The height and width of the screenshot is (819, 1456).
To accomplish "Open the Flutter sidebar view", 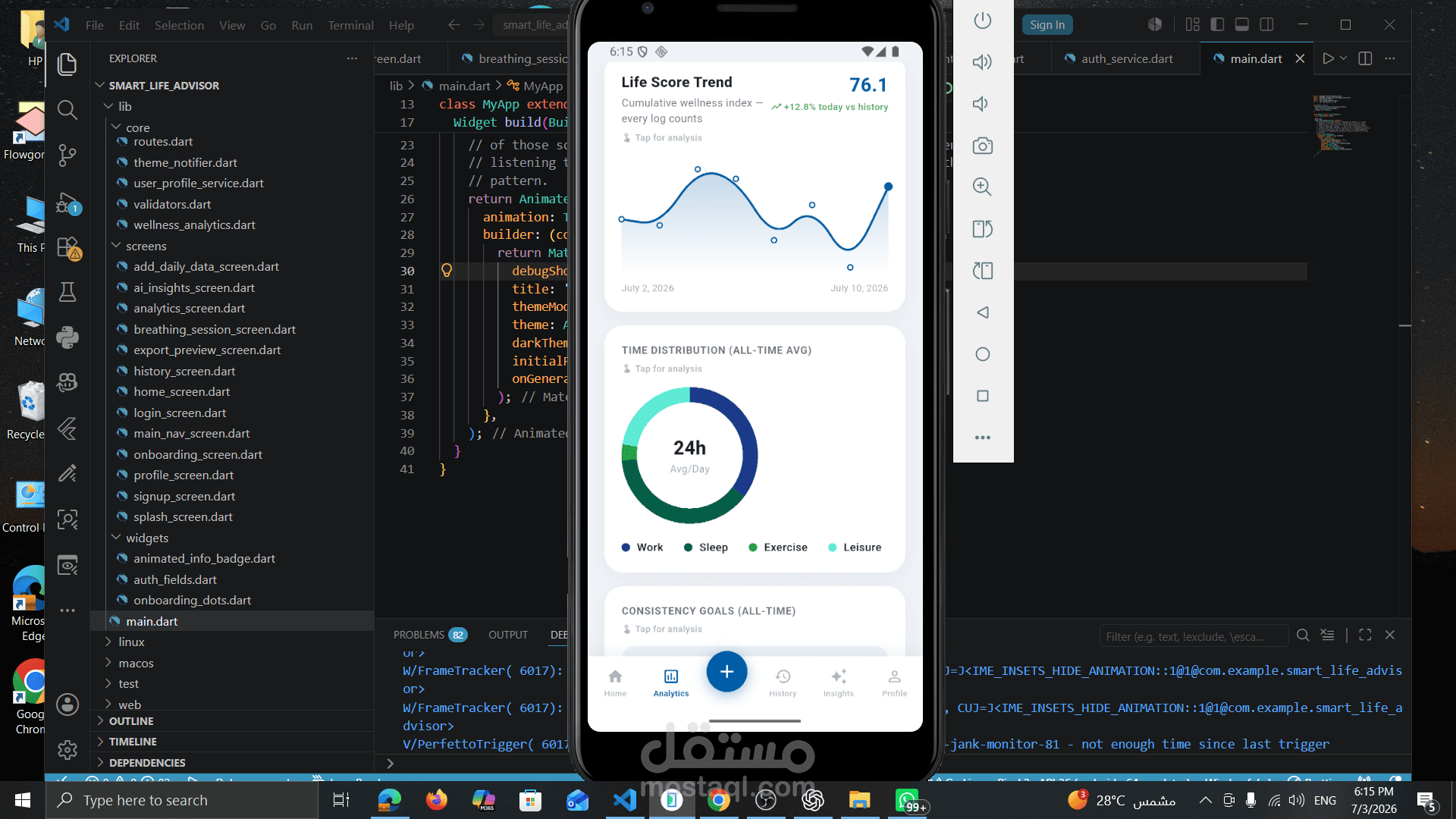I will tap(67, 428).
